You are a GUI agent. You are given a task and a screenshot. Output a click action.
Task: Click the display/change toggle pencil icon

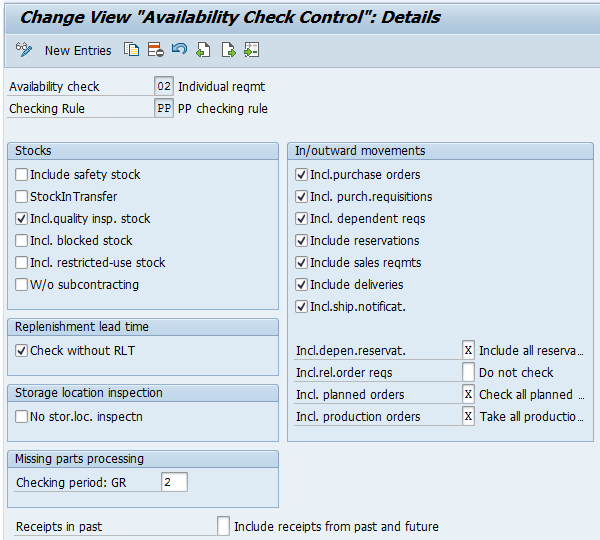(24, 50)
